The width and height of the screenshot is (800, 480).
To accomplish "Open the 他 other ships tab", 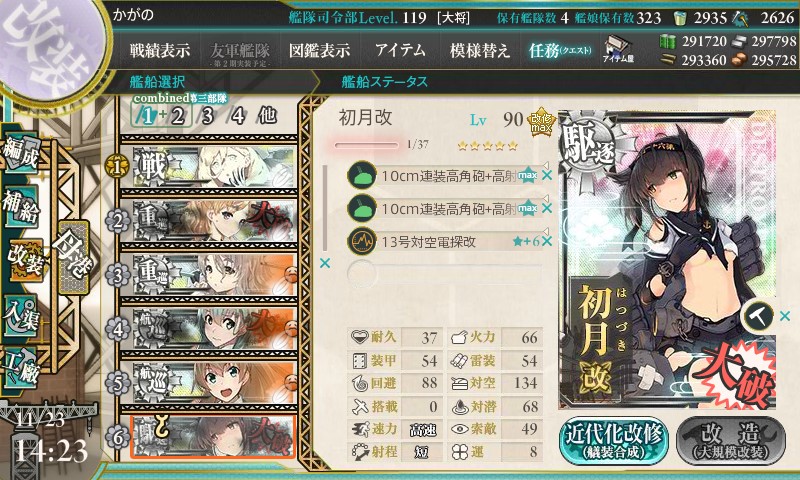I will pos(267,116).
